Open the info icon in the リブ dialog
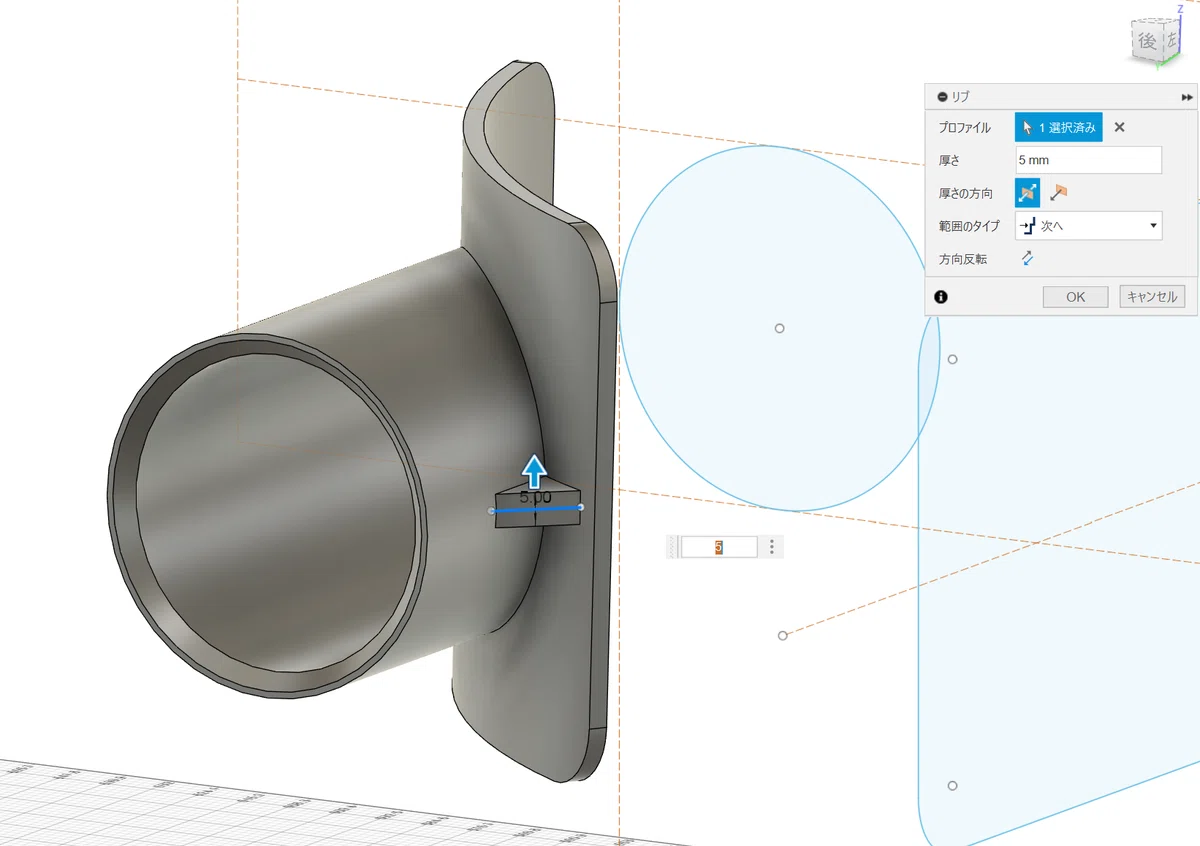Viewport: 1200px width, 846px height. pos(941,297)
